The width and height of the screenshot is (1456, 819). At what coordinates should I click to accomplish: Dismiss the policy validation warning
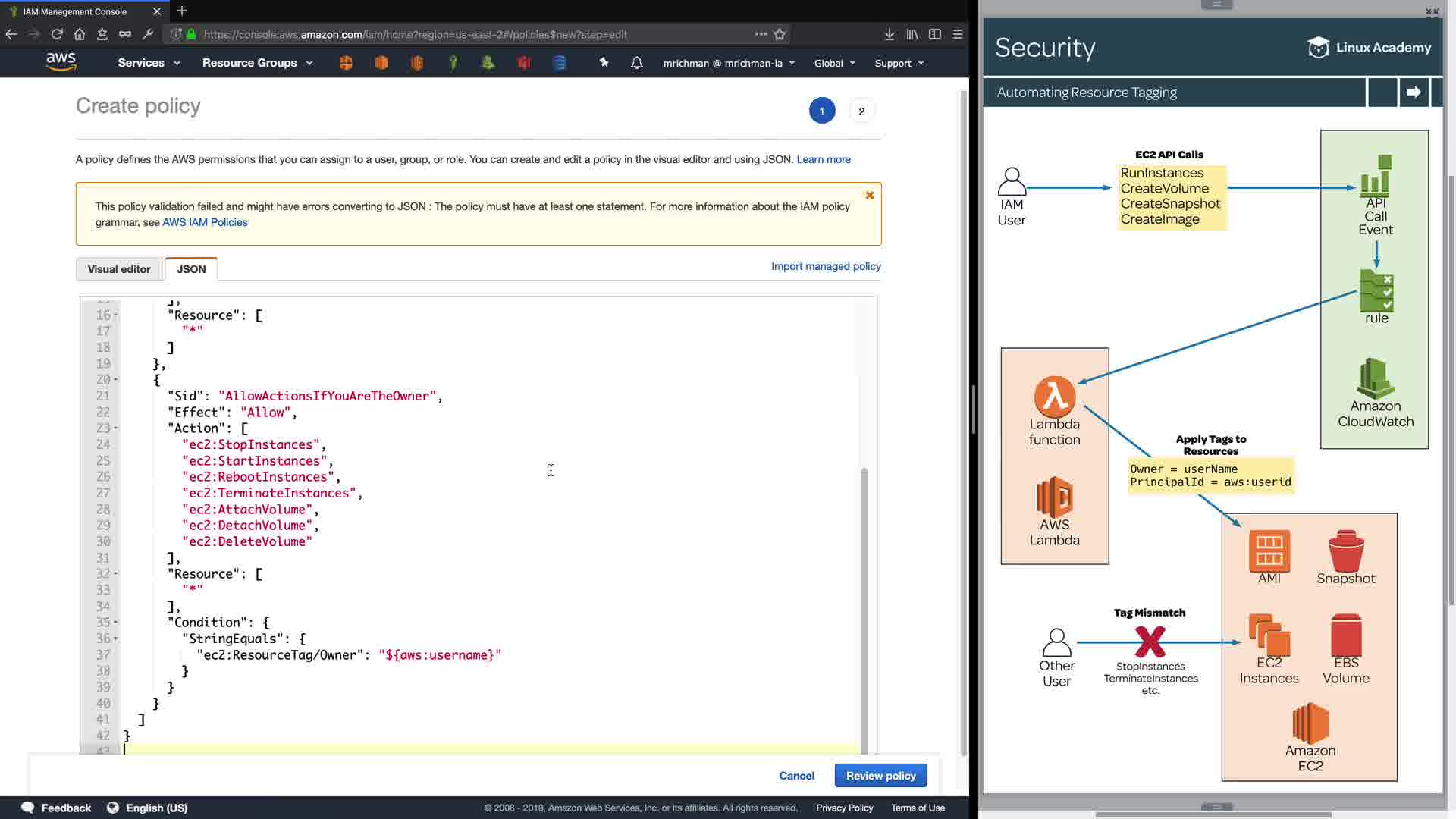click(x=870, y=196)
